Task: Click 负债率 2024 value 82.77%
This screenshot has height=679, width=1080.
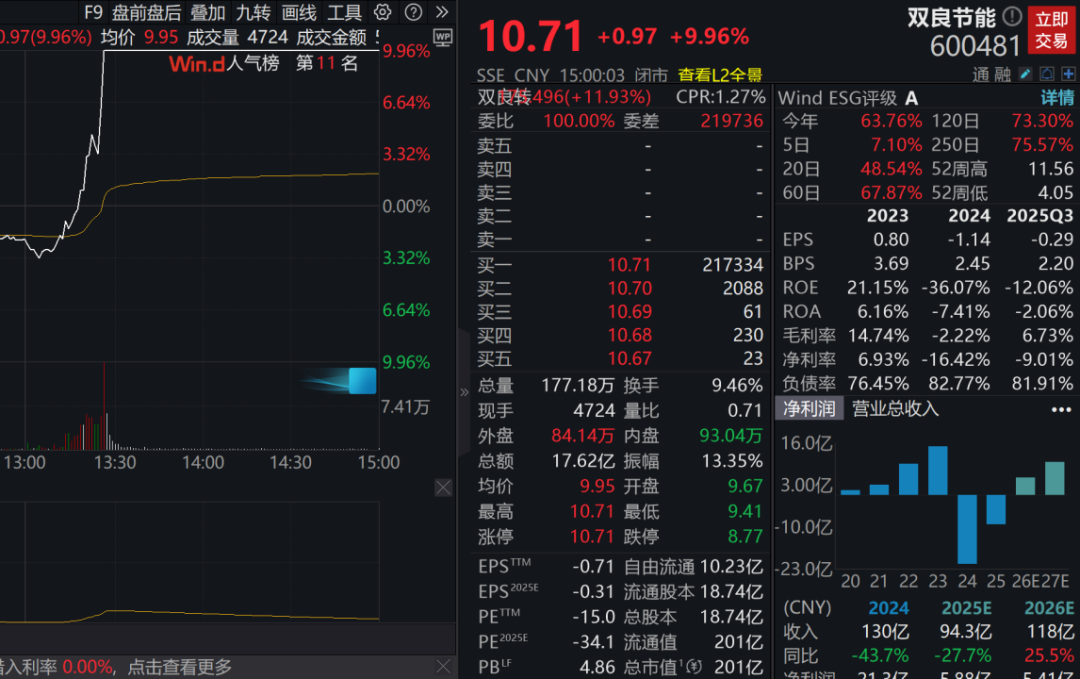Action: pos(959,384)
